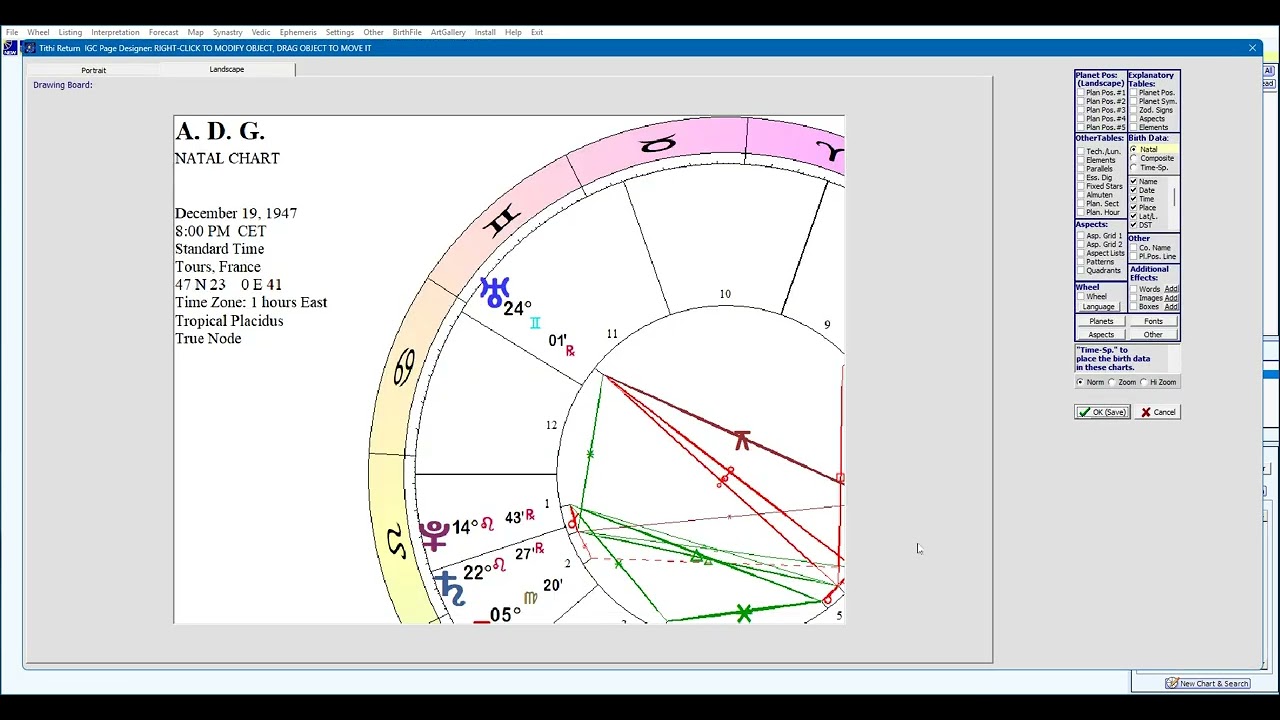
Task: Click Add next to Boxes
Action: (1171, 307)
